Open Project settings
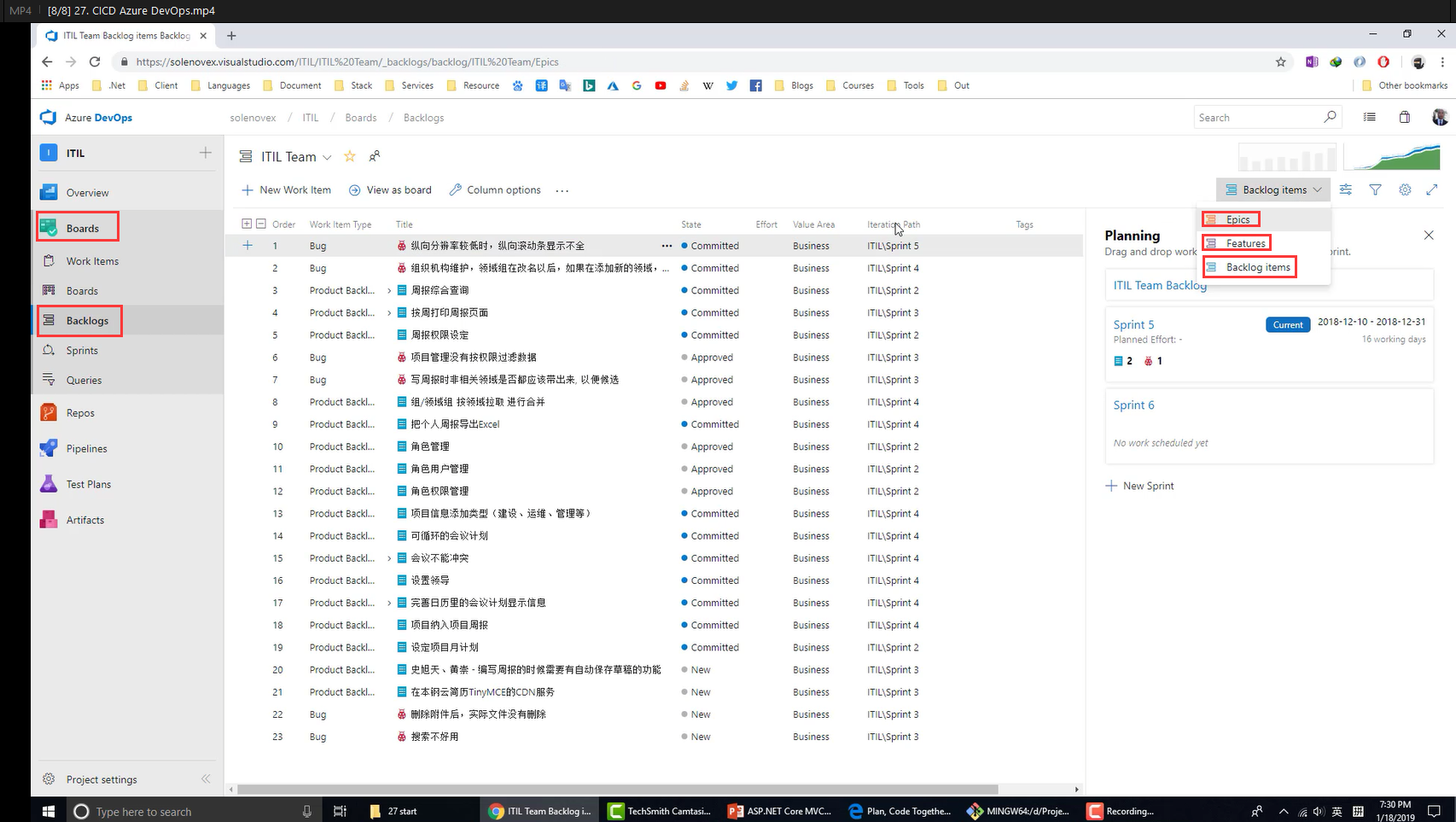Viewport: 1456px width, 822px height. click(101, 779)
